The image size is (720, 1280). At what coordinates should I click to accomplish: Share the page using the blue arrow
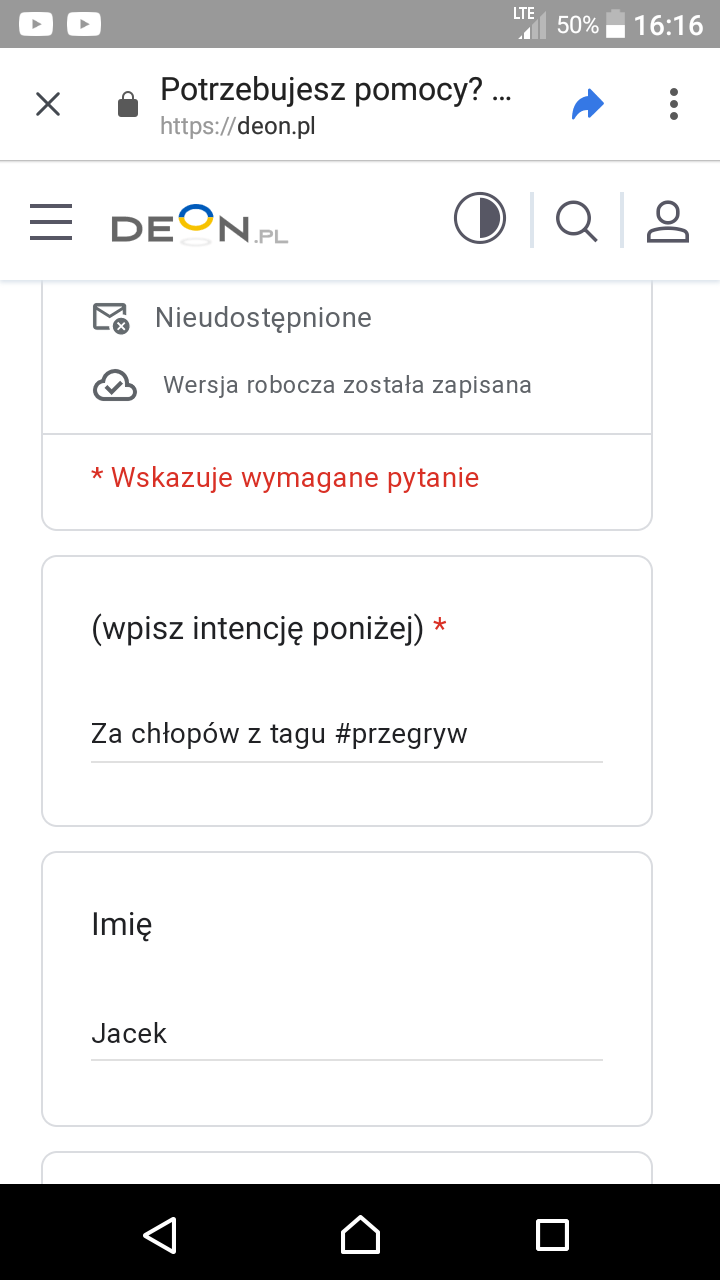point(588,104)
